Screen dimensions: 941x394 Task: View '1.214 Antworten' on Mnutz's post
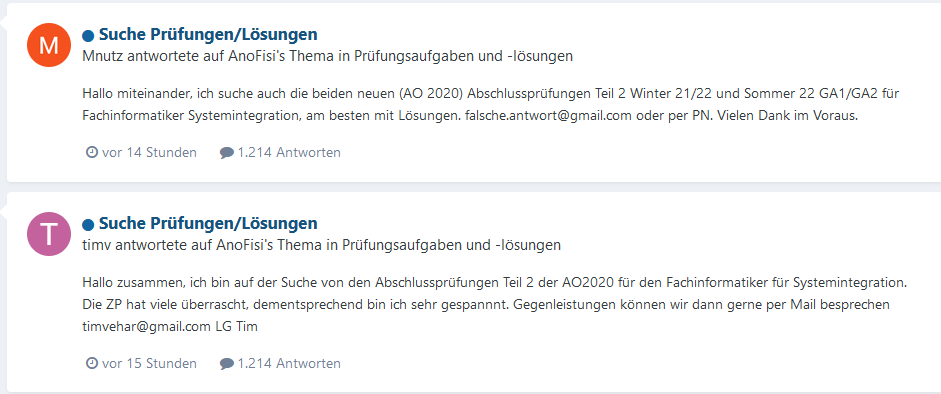point(289,152)
